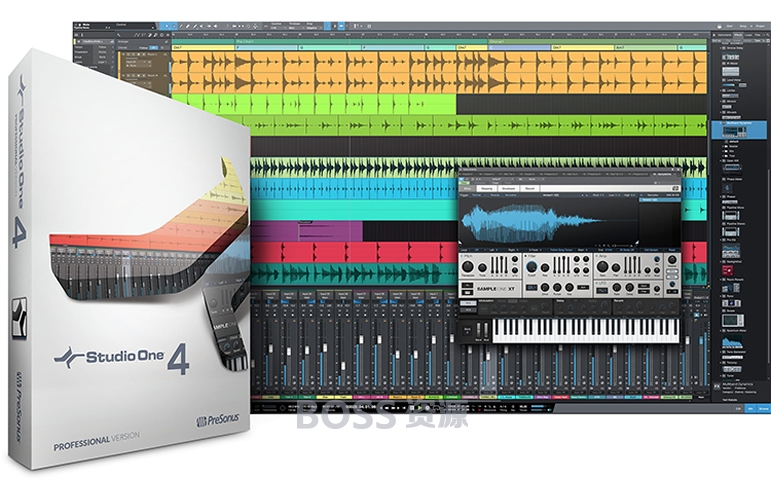Open the Instruments browser tab
The width and height of the screenshot is (771, 479).
coord(724,35)
